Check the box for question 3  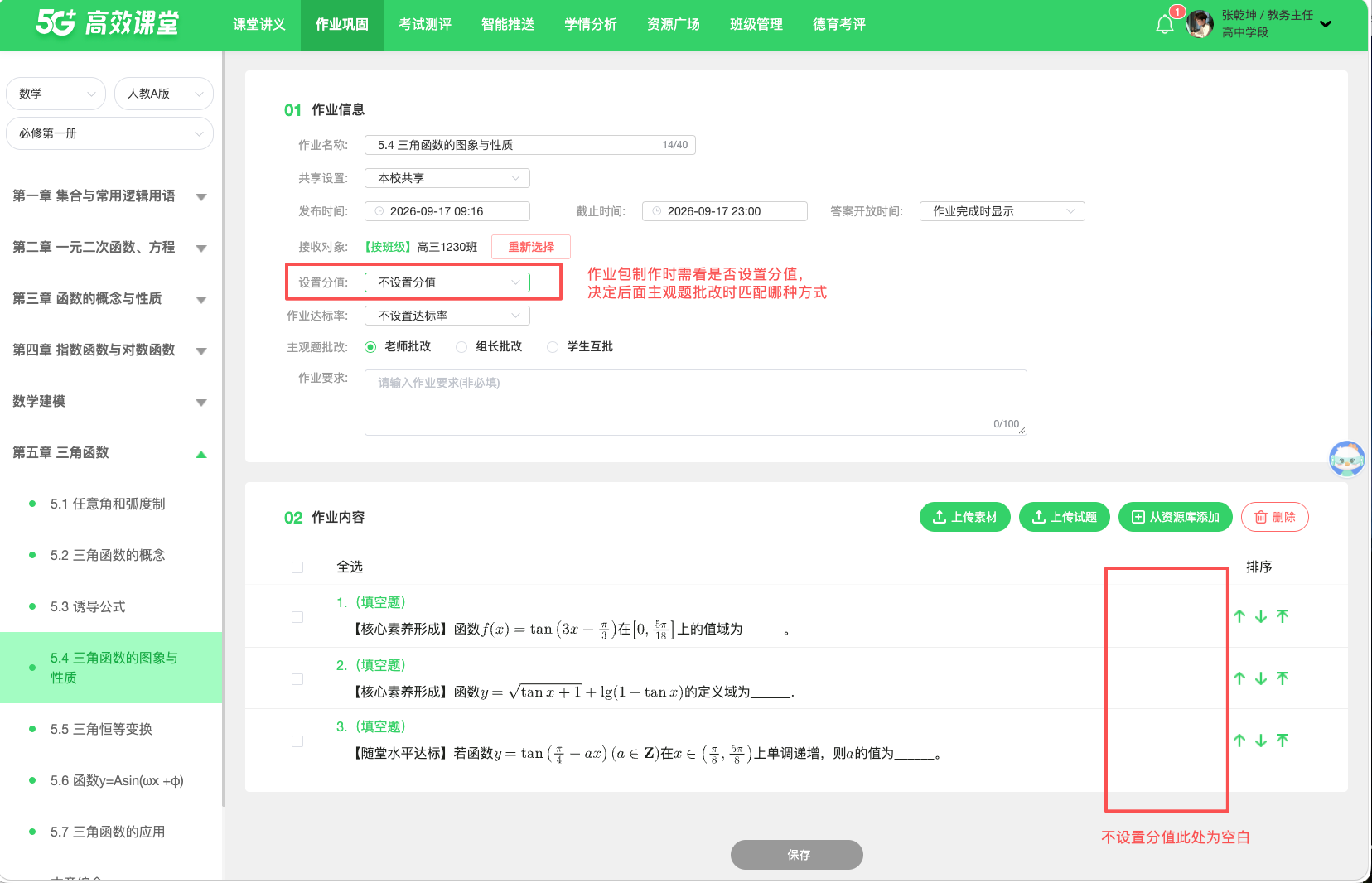(x=297, y=741)
